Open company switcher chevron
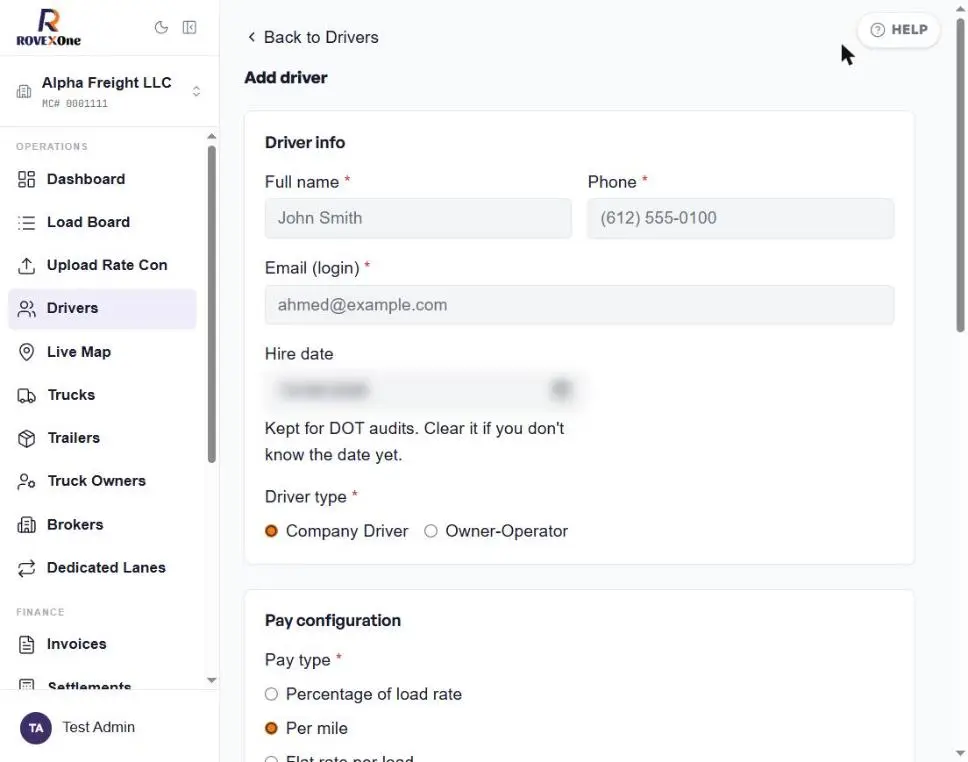 [196, 91]
